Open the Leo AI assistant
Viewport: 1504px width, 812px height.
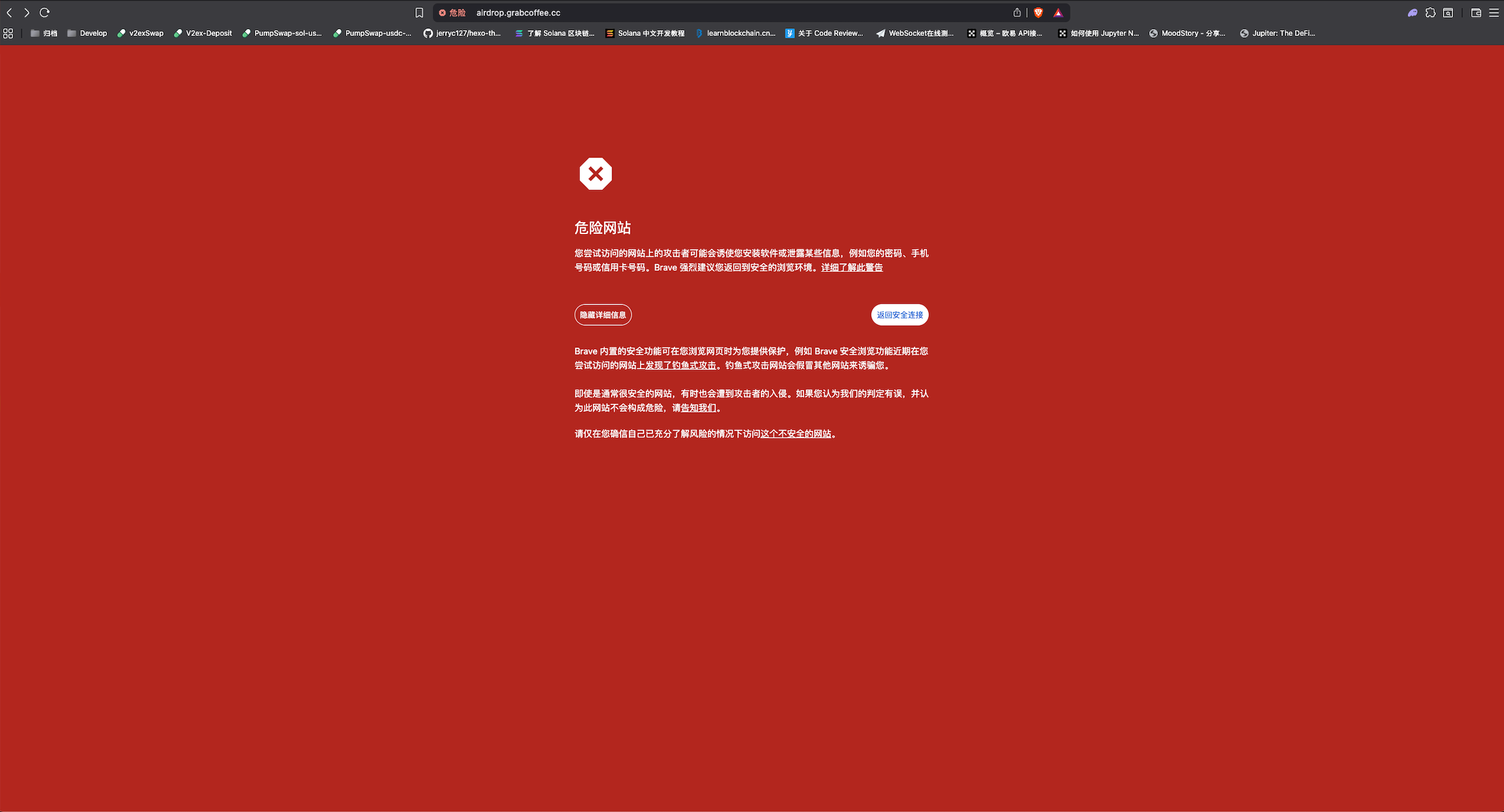tap(1413, 12)
